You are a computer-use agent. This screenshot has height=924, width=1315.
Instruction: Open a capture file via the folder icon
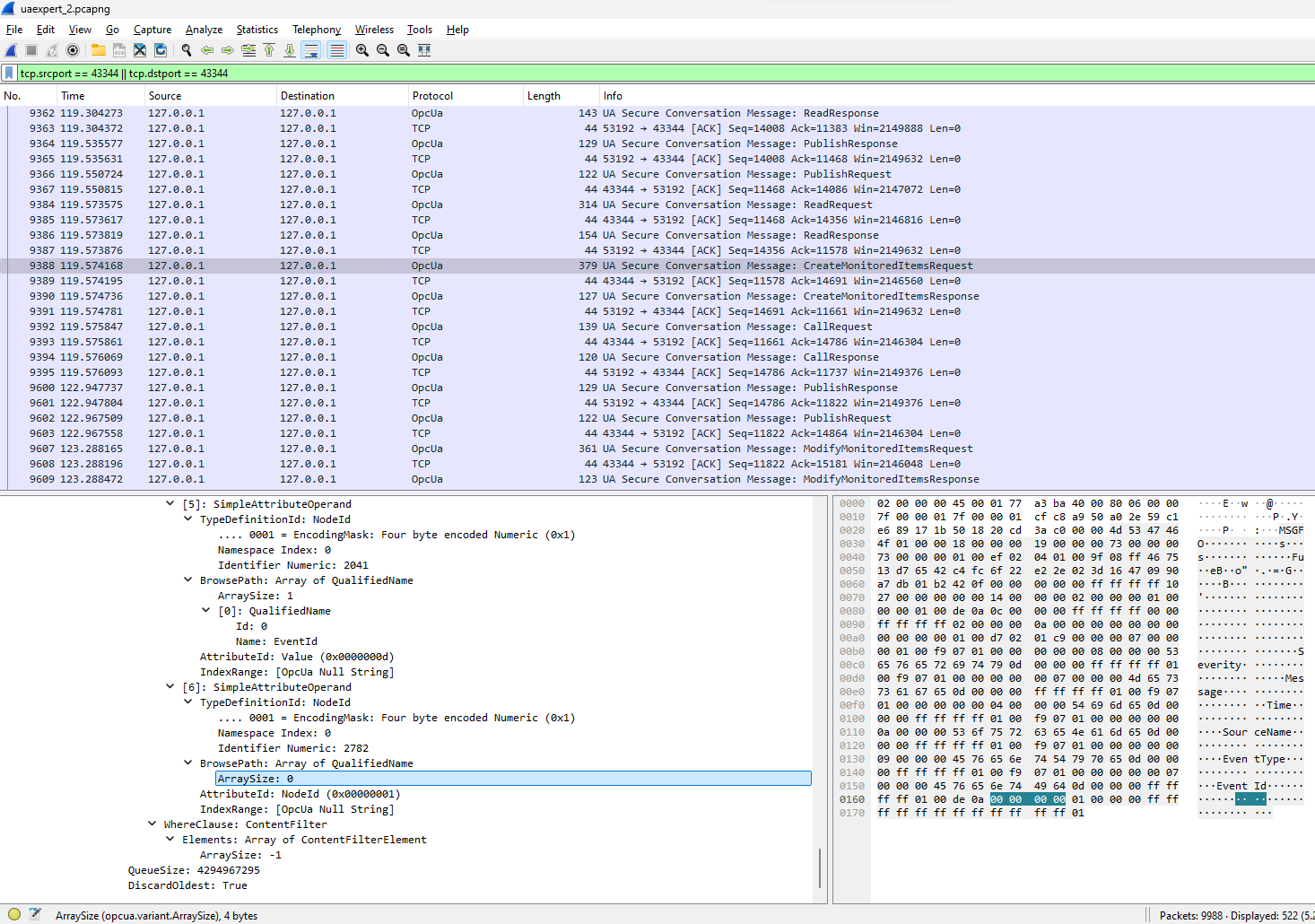99,50
